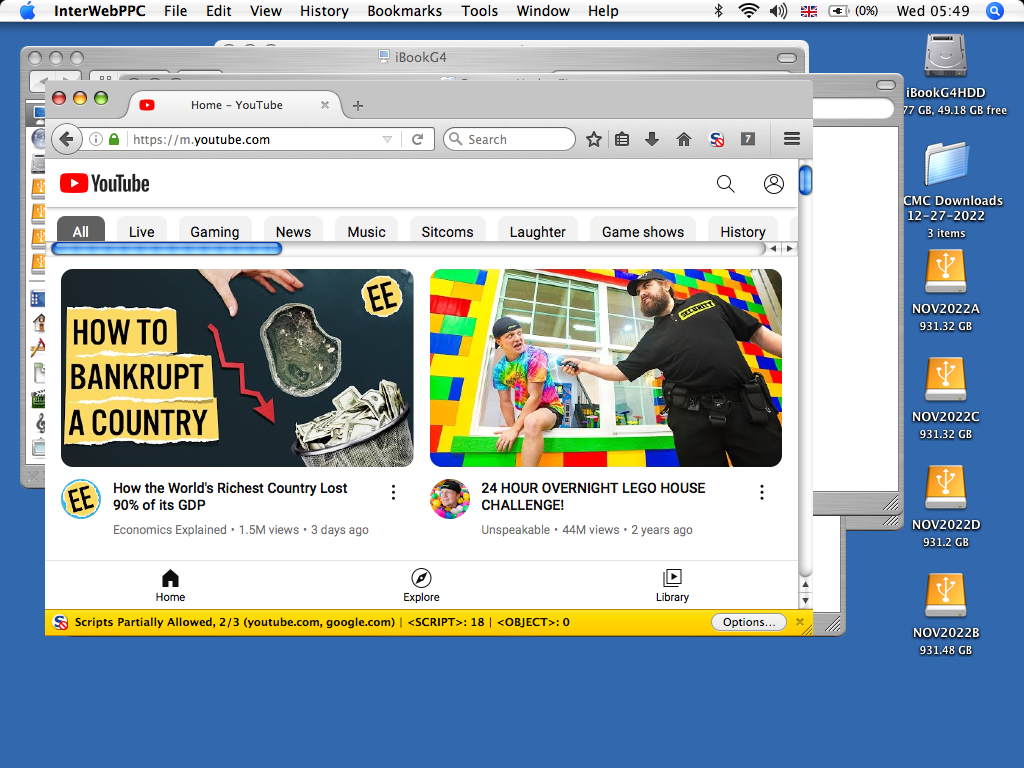Image resolution: width=1024 pixels, height=768 pixels.
Task: Click the NoScript Options... button
Action: click(749, 622)
